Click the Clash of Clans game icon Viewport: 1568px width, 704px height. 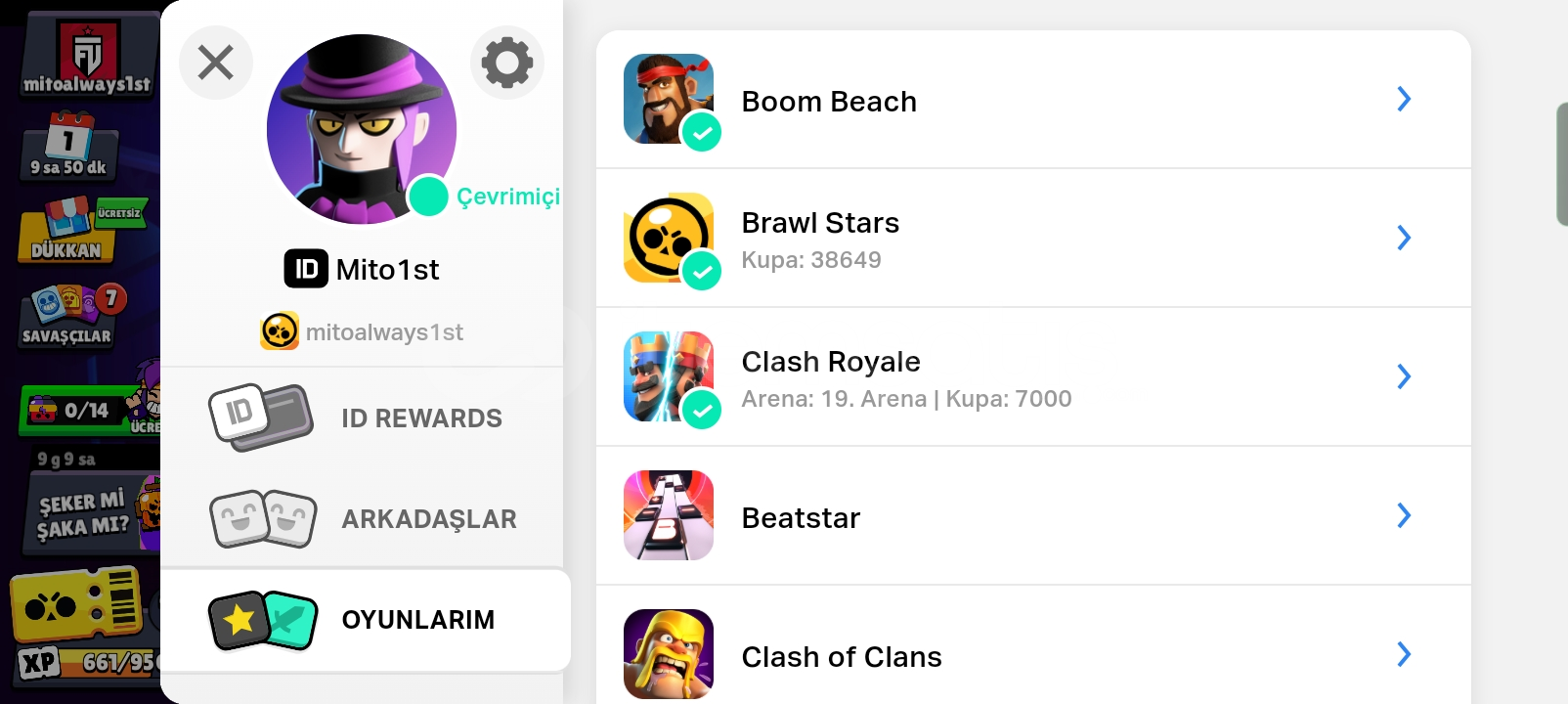pyautogui.click(x=669, y=654)
